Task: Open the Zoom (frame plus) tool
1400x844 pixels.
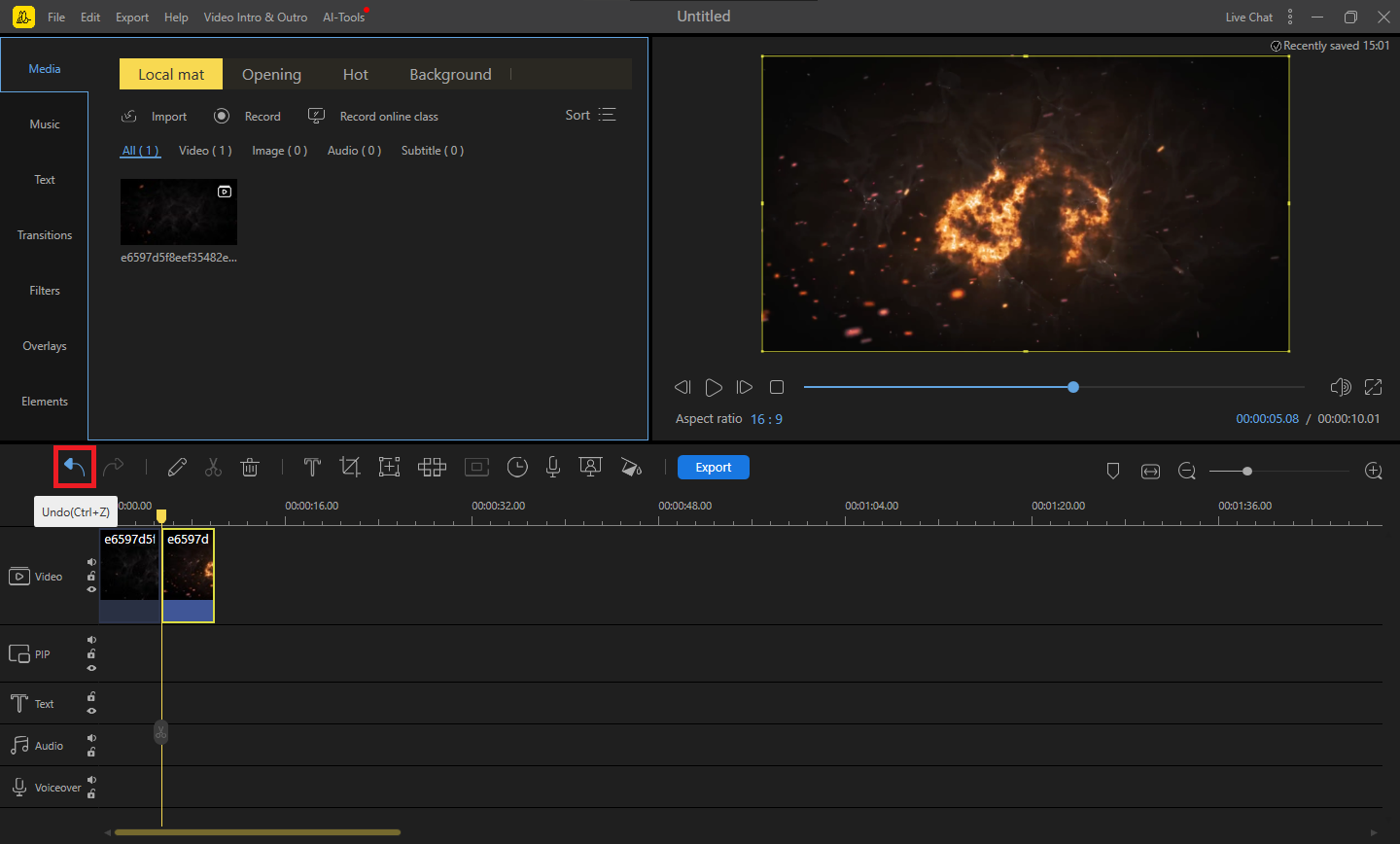Action: (x=389, y=468)
